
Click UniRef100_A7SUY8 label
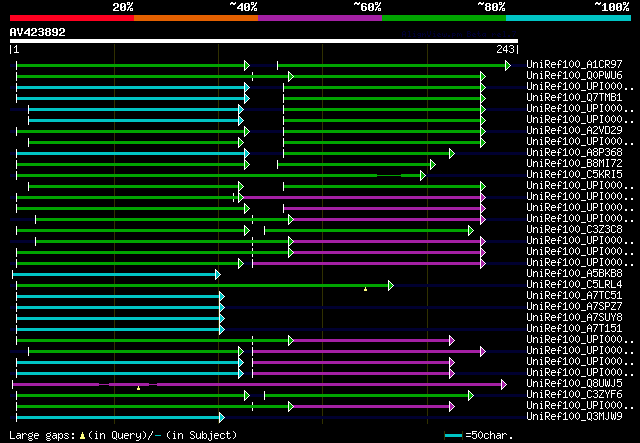coord(574,318)
